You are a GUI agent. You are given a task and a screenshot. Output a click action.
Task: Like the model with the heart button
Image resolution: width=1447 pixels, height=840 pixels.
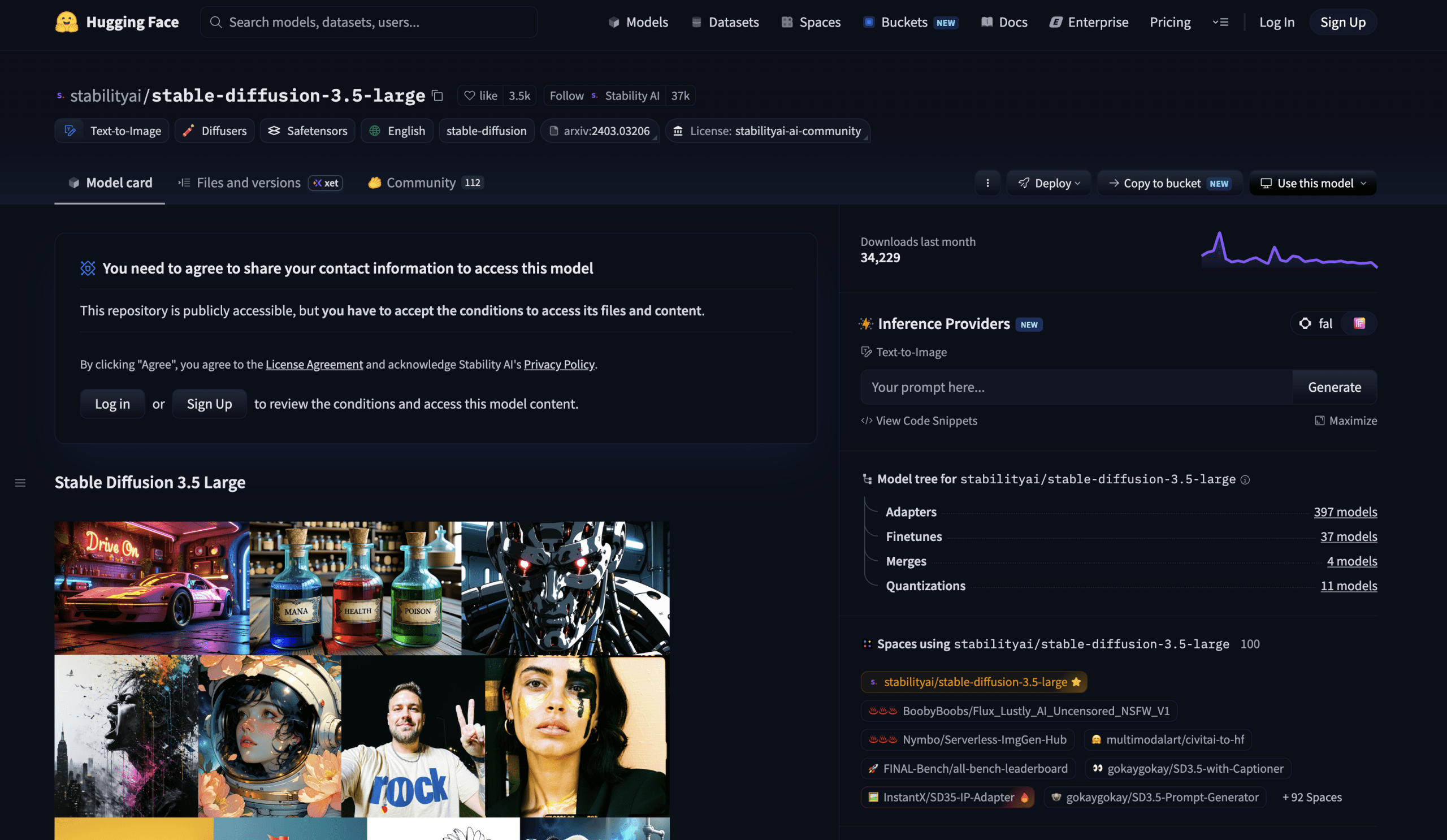pyautogui.click(x=480, y=96)
